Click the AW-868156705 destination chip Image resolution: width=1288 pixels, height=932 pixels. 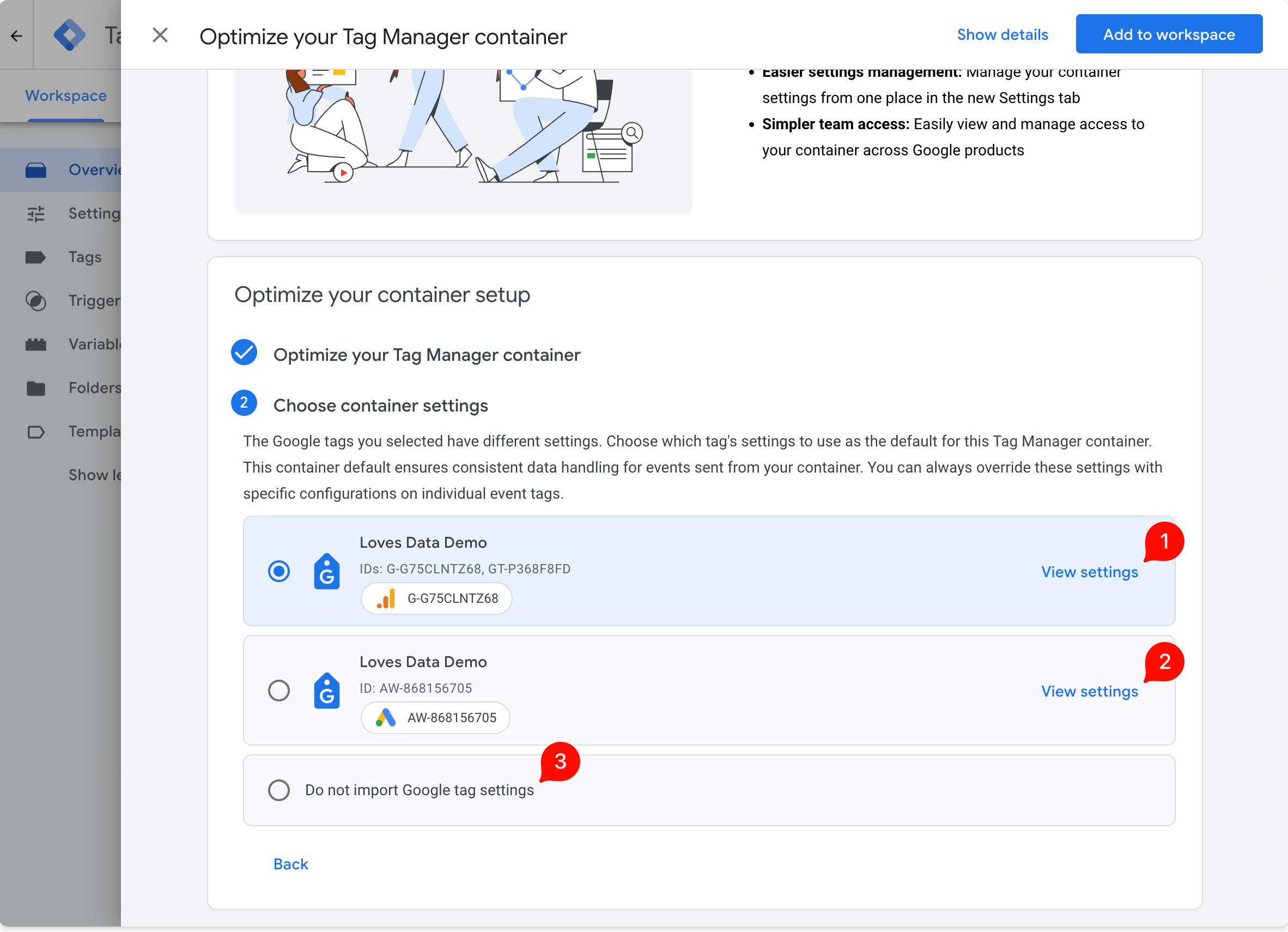(435, 717)
